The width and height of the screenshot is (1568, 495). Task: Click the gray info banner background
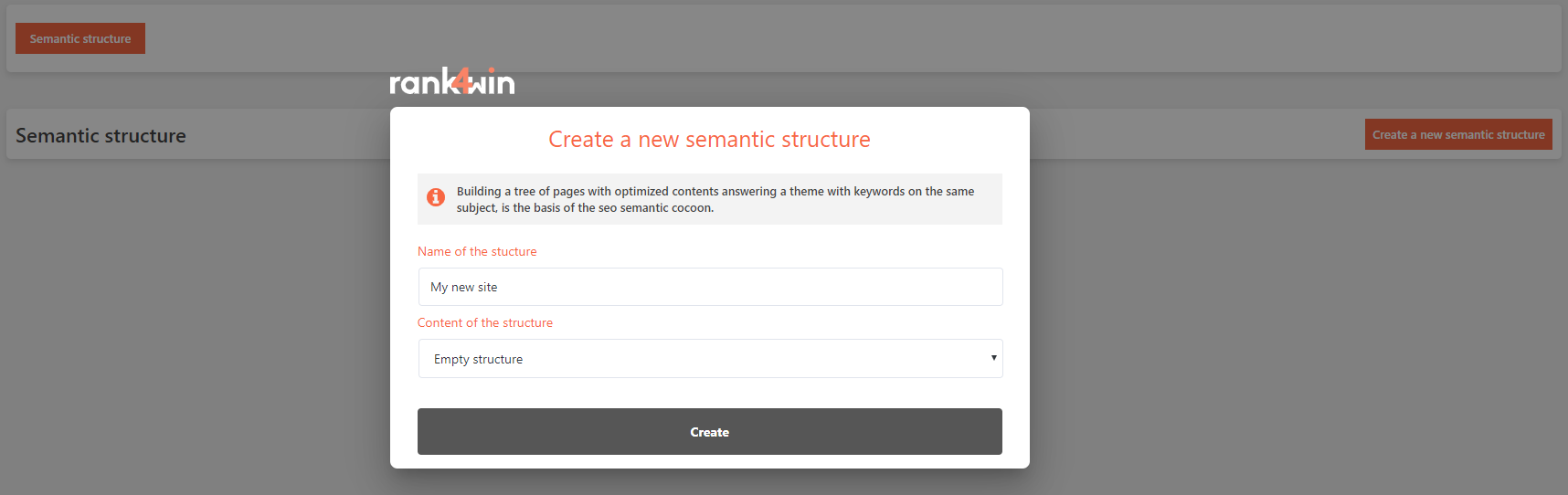point(987,214)
